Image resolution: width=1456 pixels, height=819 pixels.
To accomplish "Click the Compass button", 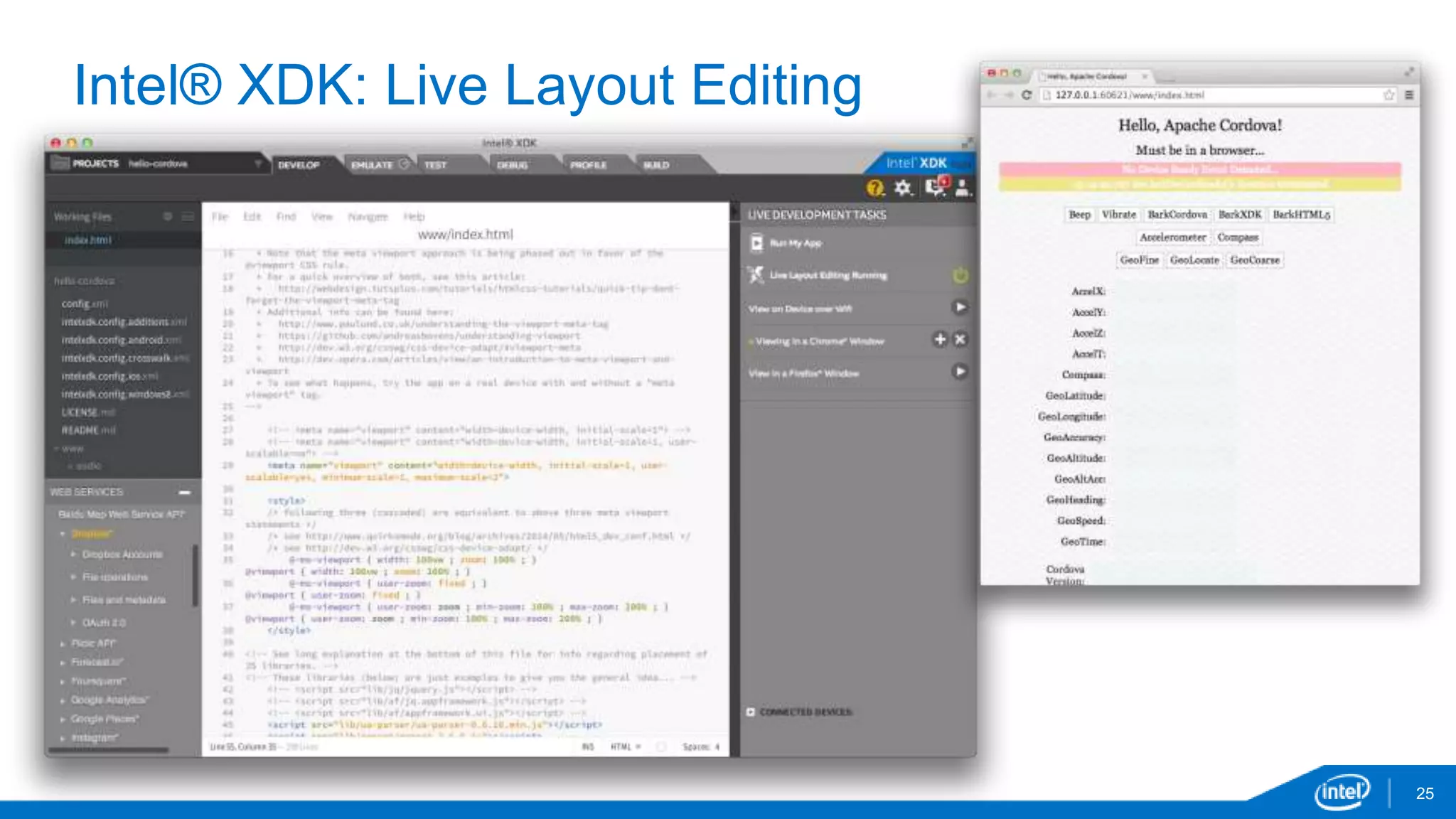I will [1238, 237].
